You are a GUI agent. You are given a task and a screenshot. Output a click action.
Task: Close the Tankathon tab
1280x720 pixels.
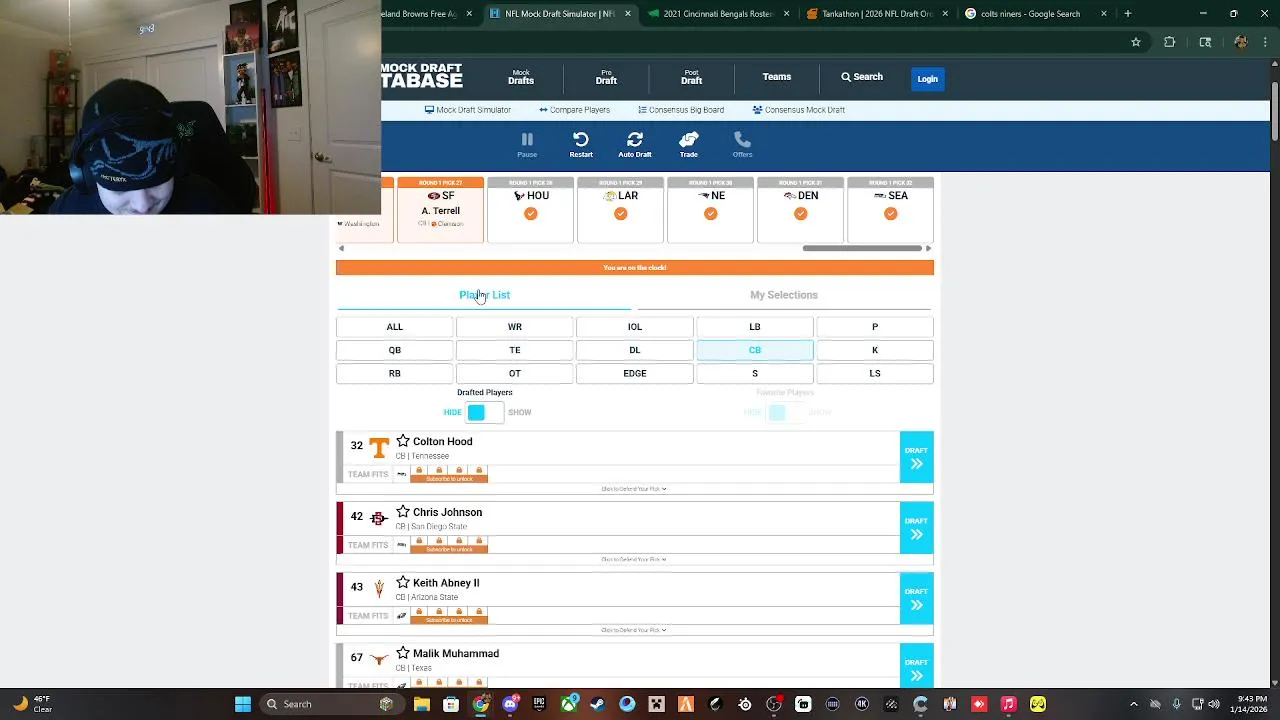pos(946,14)
